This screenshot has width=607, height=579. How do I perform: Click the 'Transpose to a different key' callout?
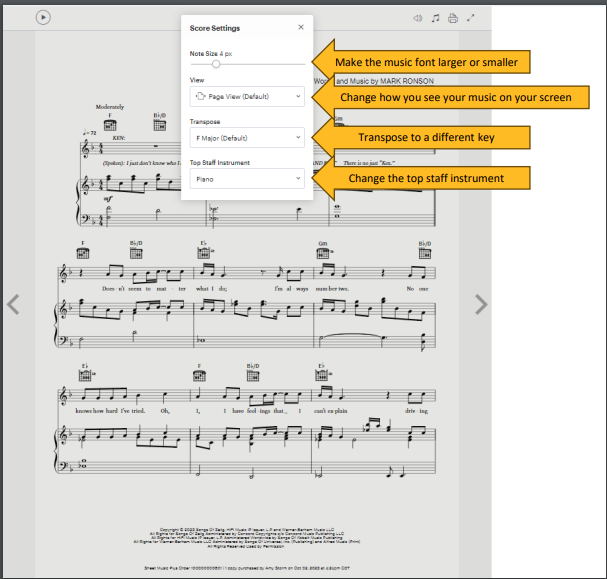425,136
